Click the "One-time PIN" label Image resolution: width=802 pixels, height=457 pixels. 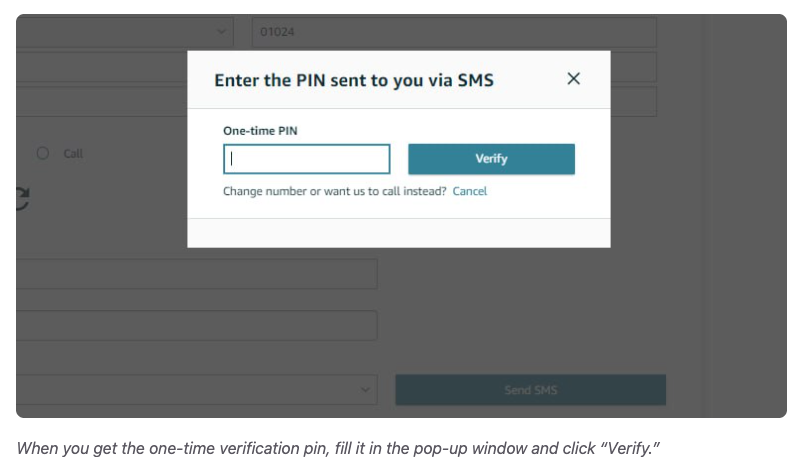260,130
